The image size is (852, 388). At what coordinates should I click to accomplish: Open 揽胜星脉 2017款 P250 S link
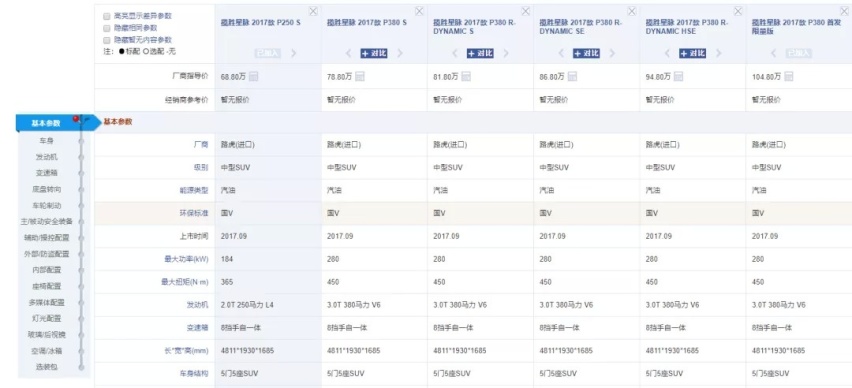coord(261,23)
